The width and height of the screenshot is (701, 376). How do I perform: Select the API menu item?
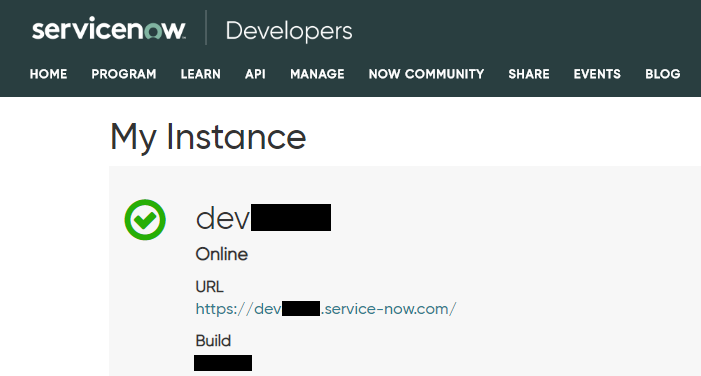tap(255, 74)
